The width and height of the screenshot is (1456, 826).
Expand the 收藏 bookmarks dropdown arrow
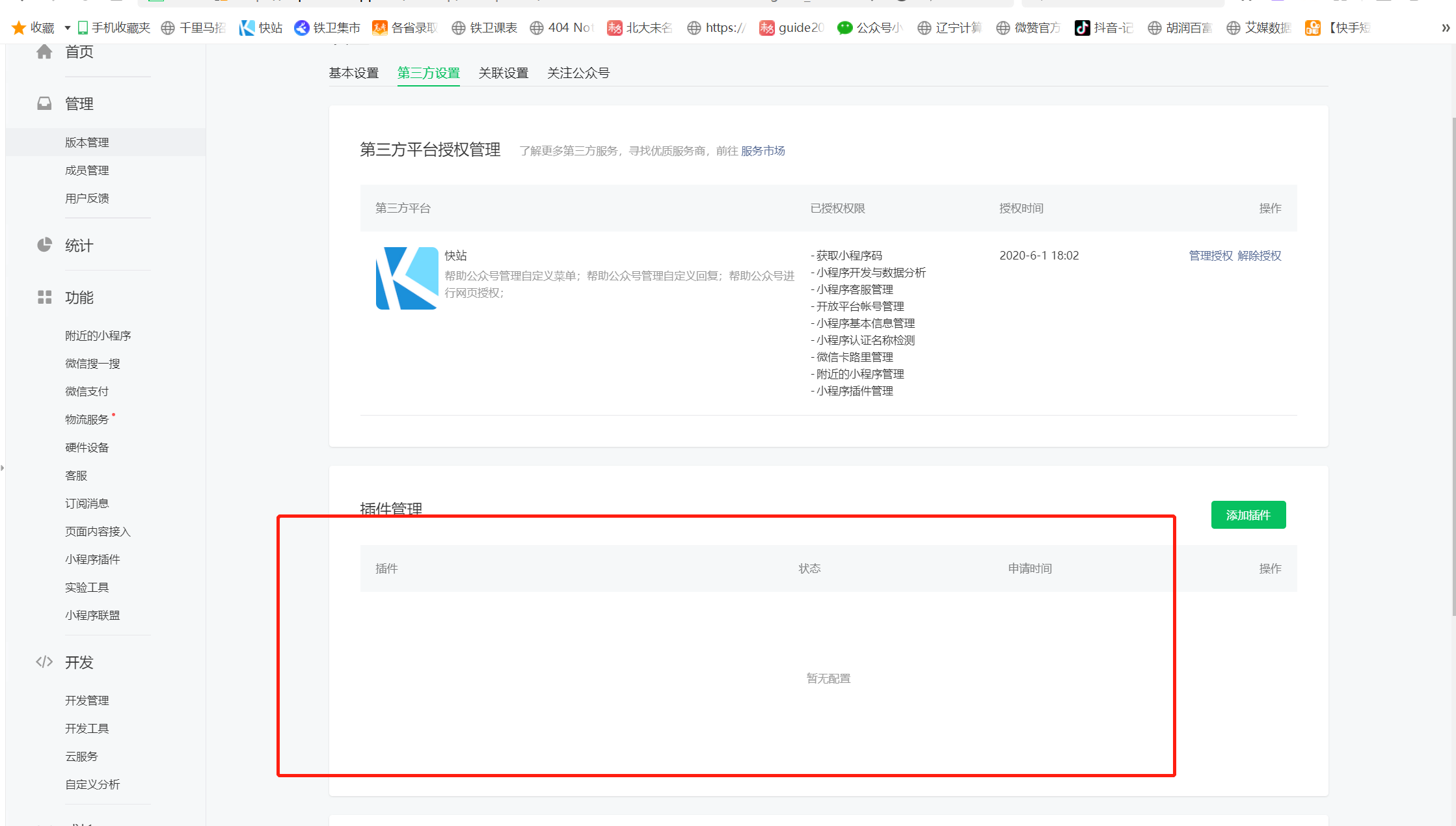point(67,27)
